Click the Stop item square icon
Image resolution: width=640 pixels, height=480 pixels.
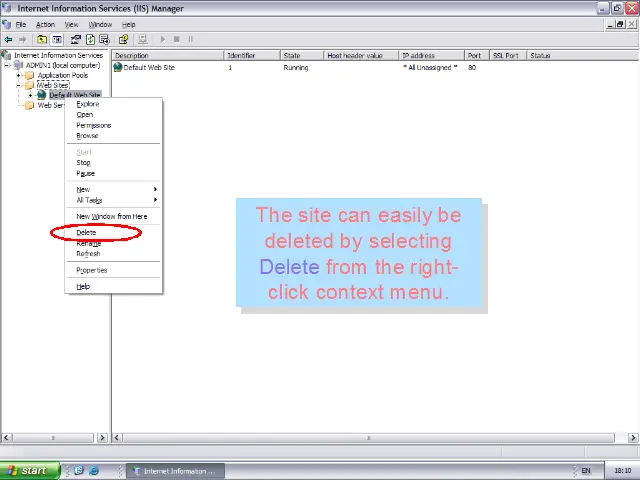pyautogui.click(x=176, y=40)
